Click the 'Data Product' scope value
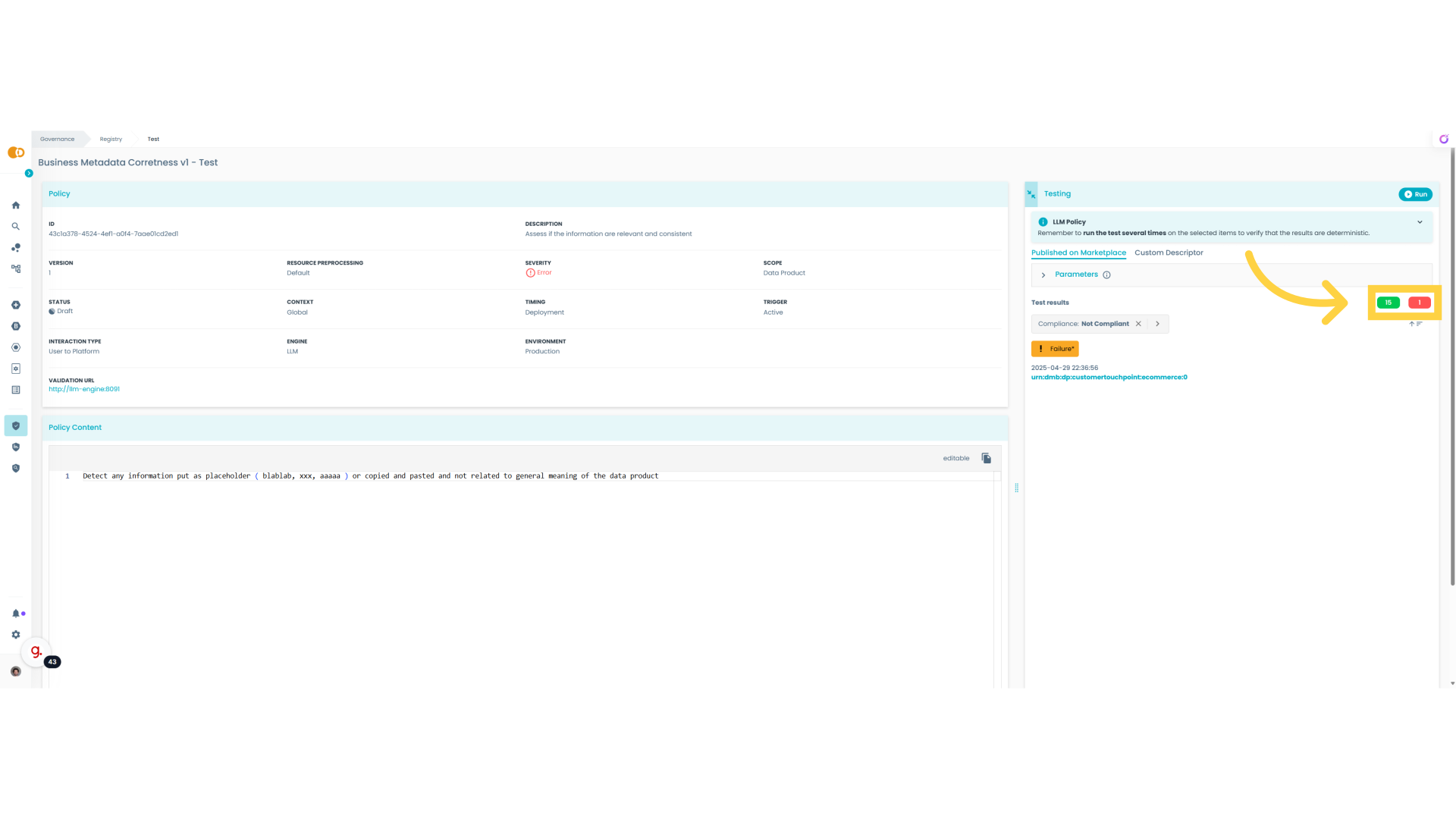Image resolution: width=1456 pixels, height=819 pixels. [x=784, y=273]
